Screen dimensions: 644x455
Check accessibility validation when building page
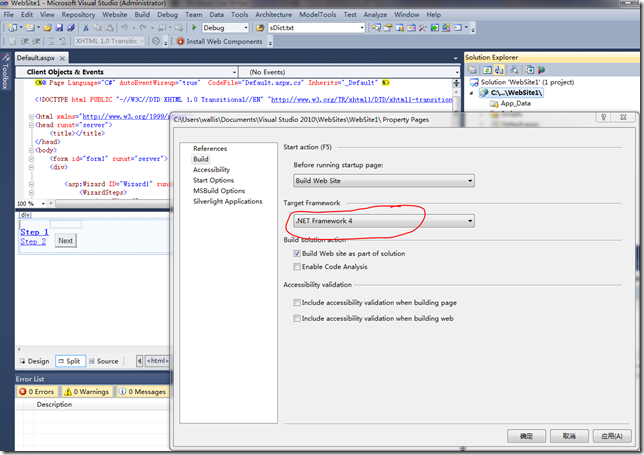click(297, 303)
